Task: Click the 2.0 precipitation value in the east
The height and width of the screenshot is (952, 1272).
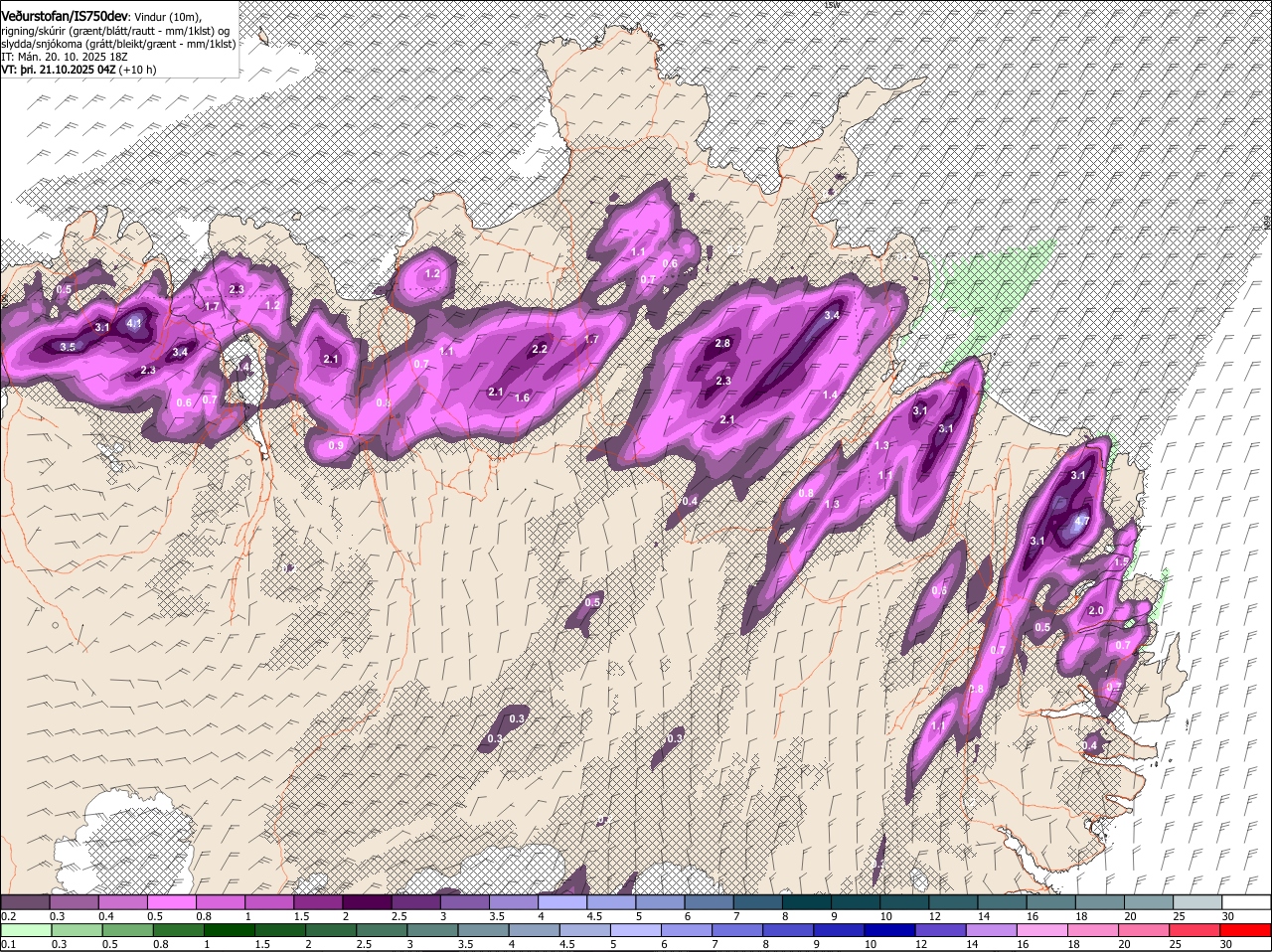Action: point(1097,610)
